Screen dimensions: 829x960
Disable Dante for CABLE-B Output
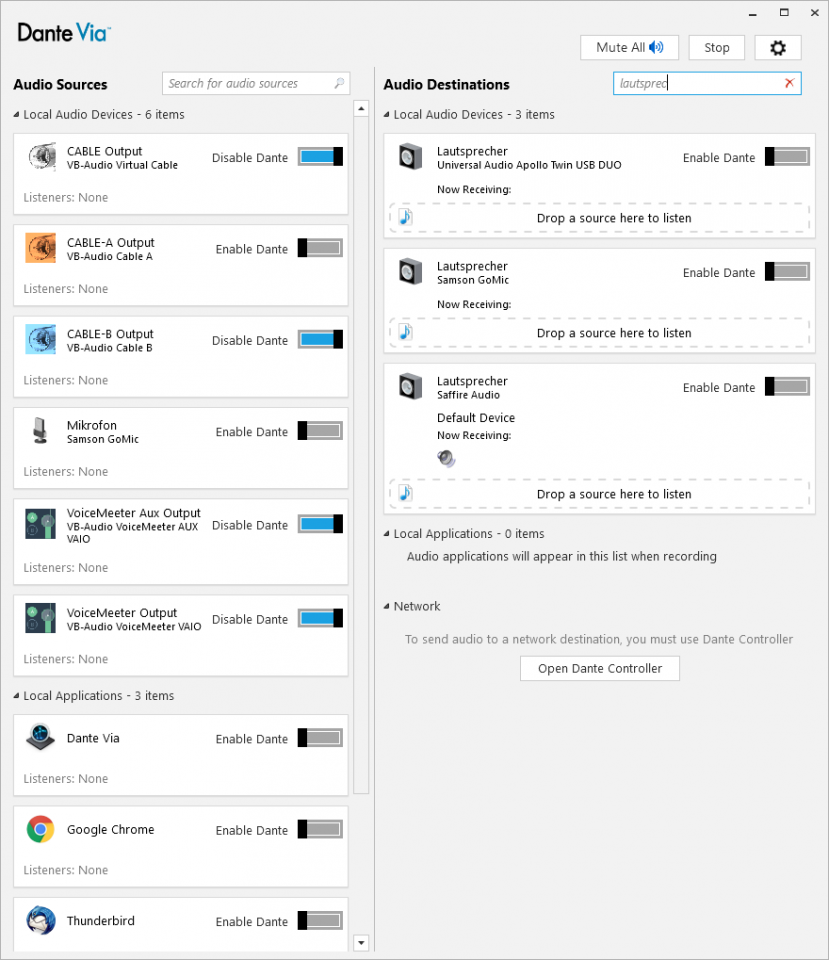320,339
